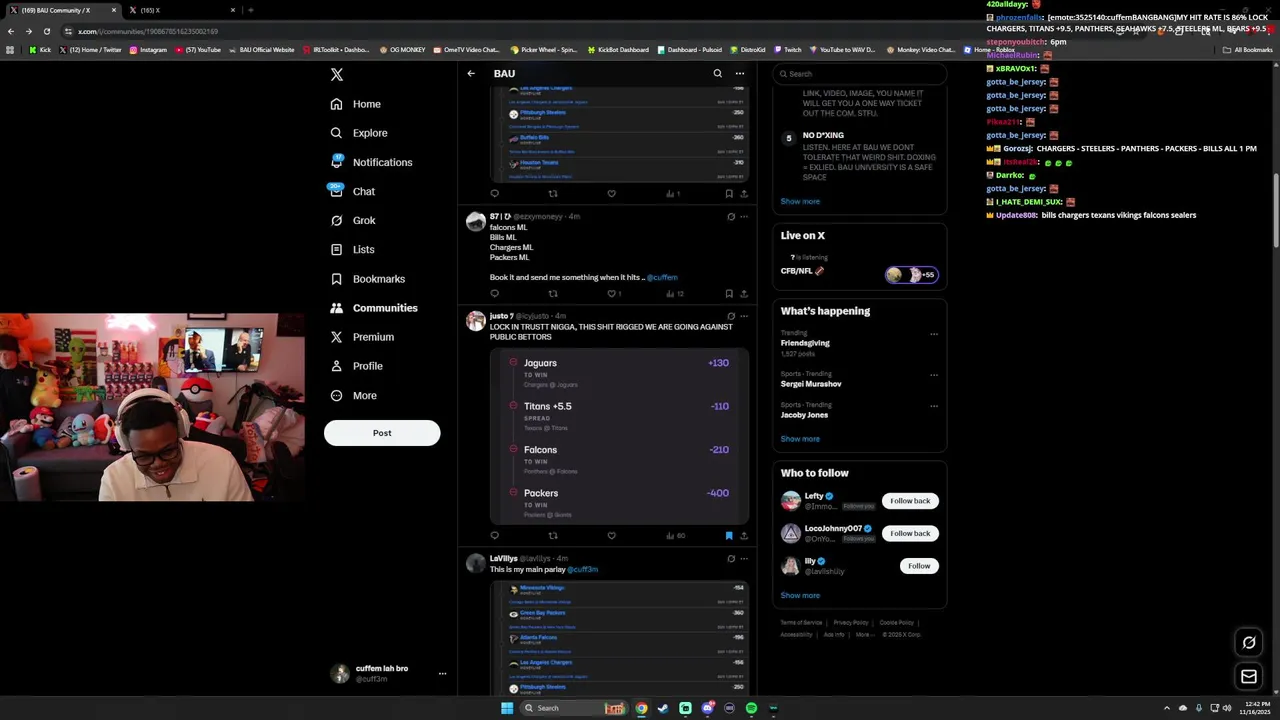Open the @cuffem mention in ezxymoneyy post
The height and width of the screenshot is (720, 1280).
coord(662,277)
